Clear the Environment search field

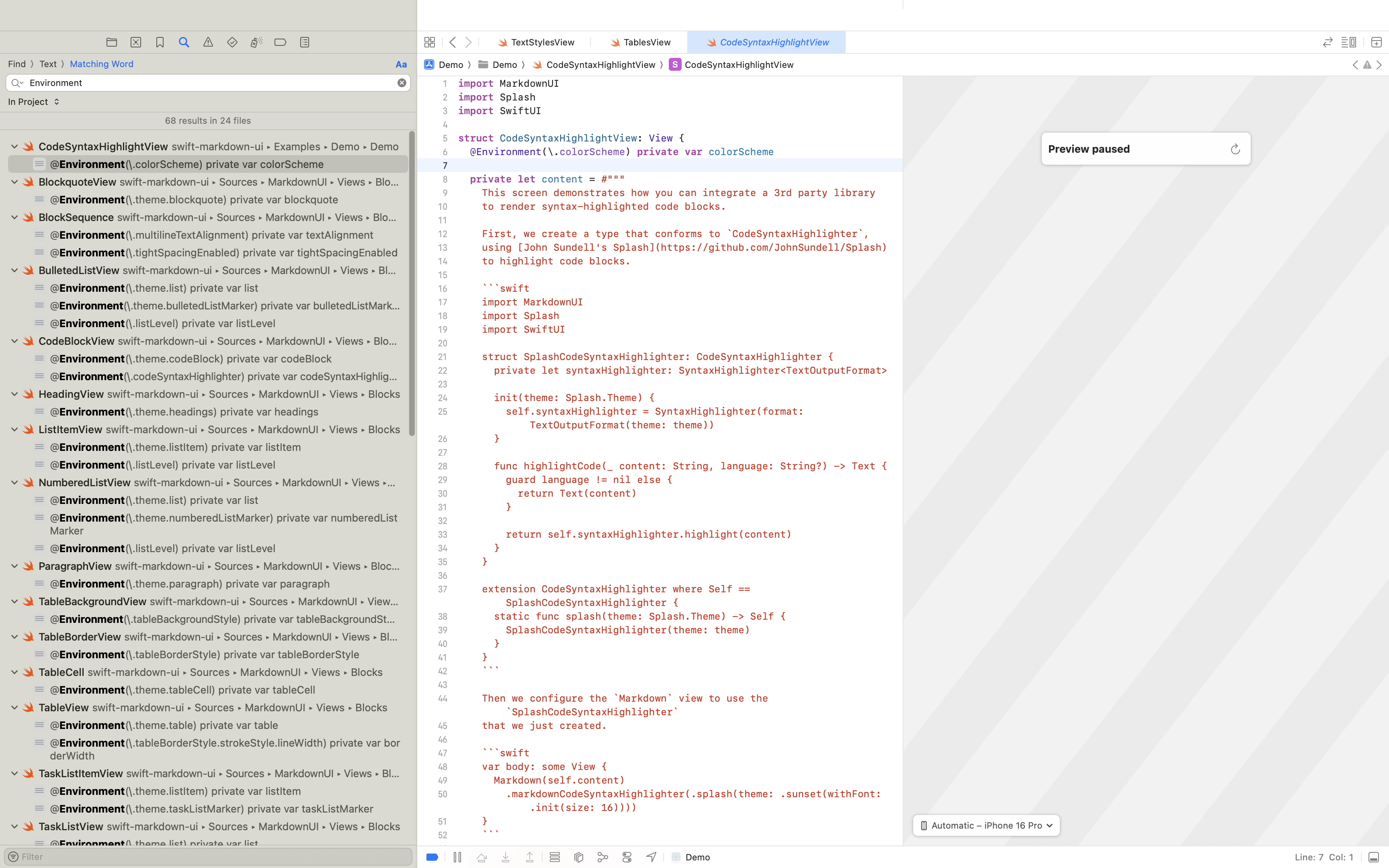402,83
